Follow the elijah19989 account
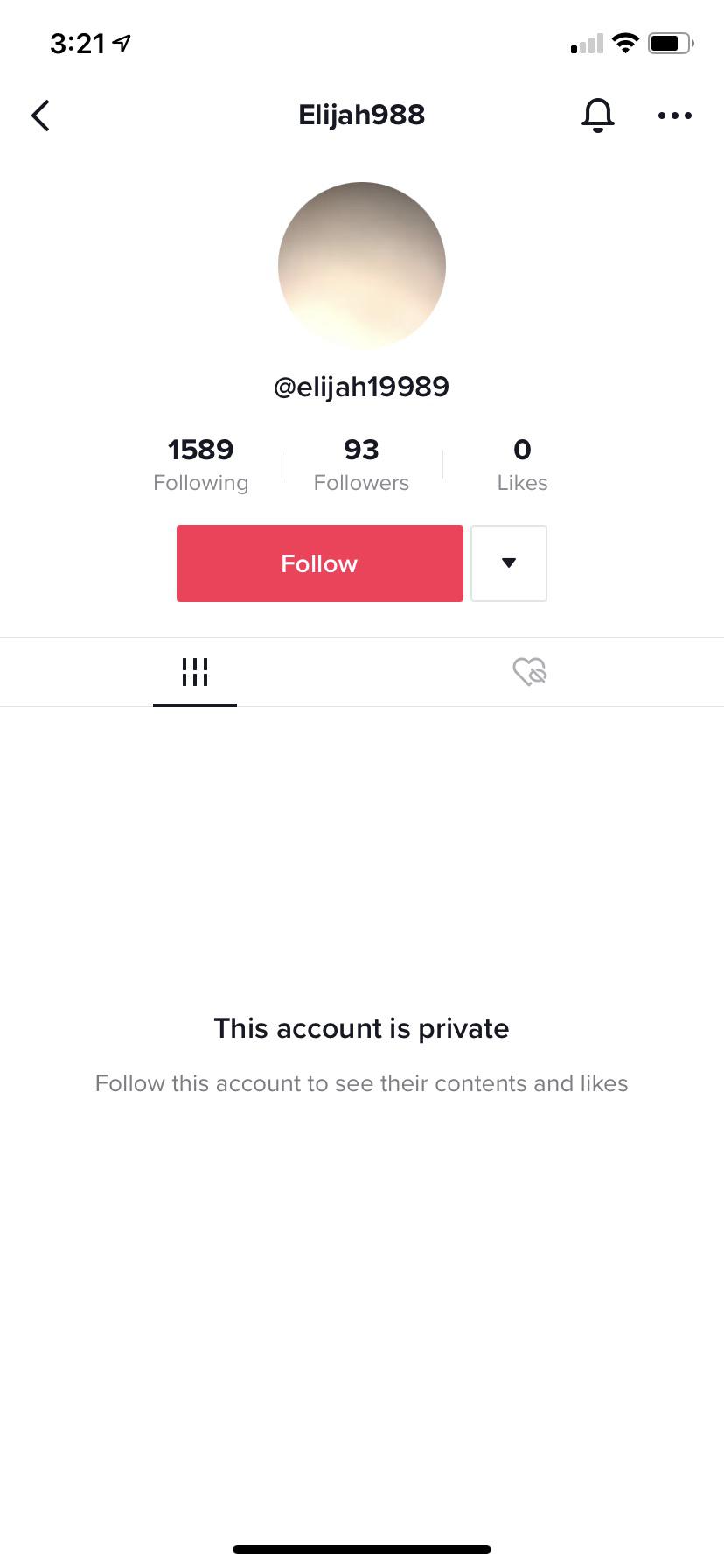 point(318,563)
